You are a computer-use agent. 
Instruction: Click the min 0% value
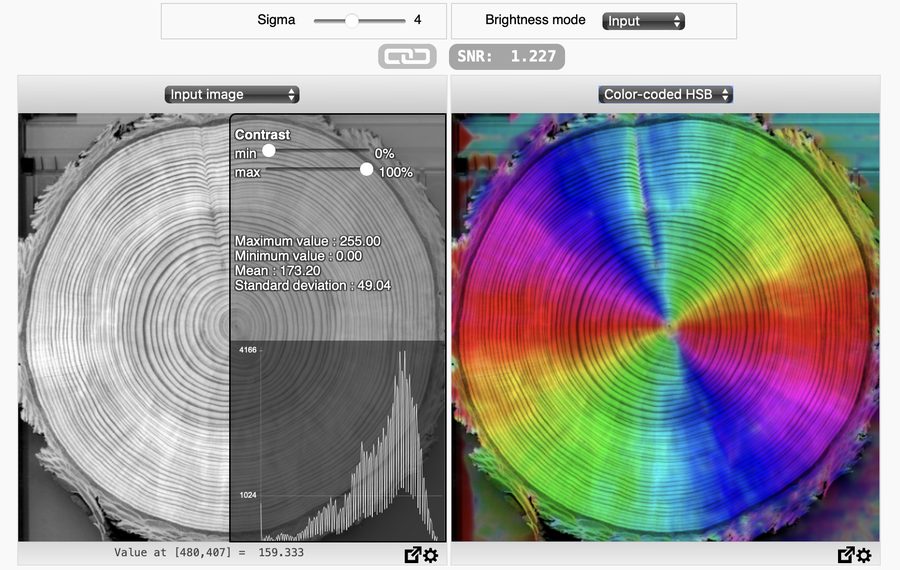tap(384, 153)
